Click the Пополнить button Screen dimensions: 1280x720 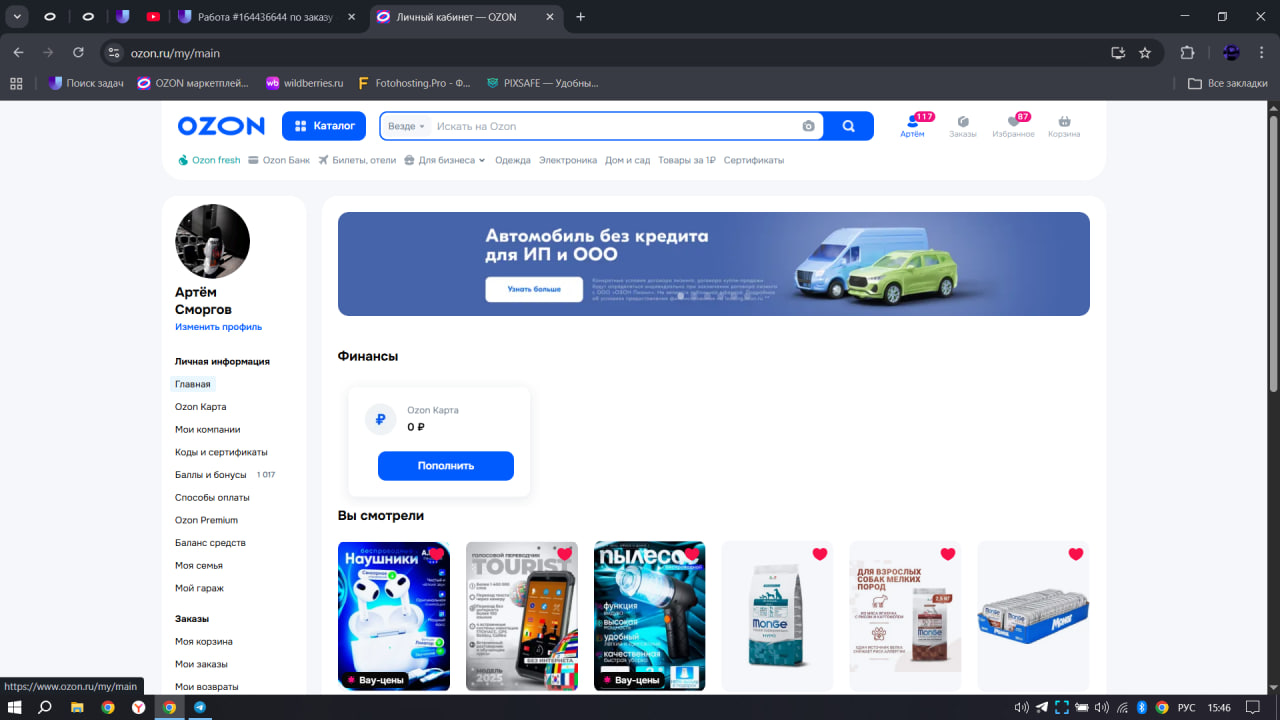[x=446, y=466]
